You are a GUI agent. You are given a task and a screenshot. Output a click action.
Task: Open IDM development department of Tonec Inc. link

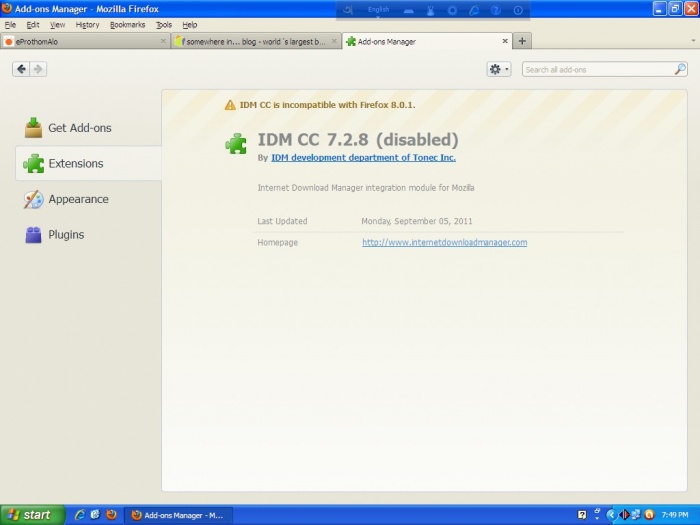(363, 158)
